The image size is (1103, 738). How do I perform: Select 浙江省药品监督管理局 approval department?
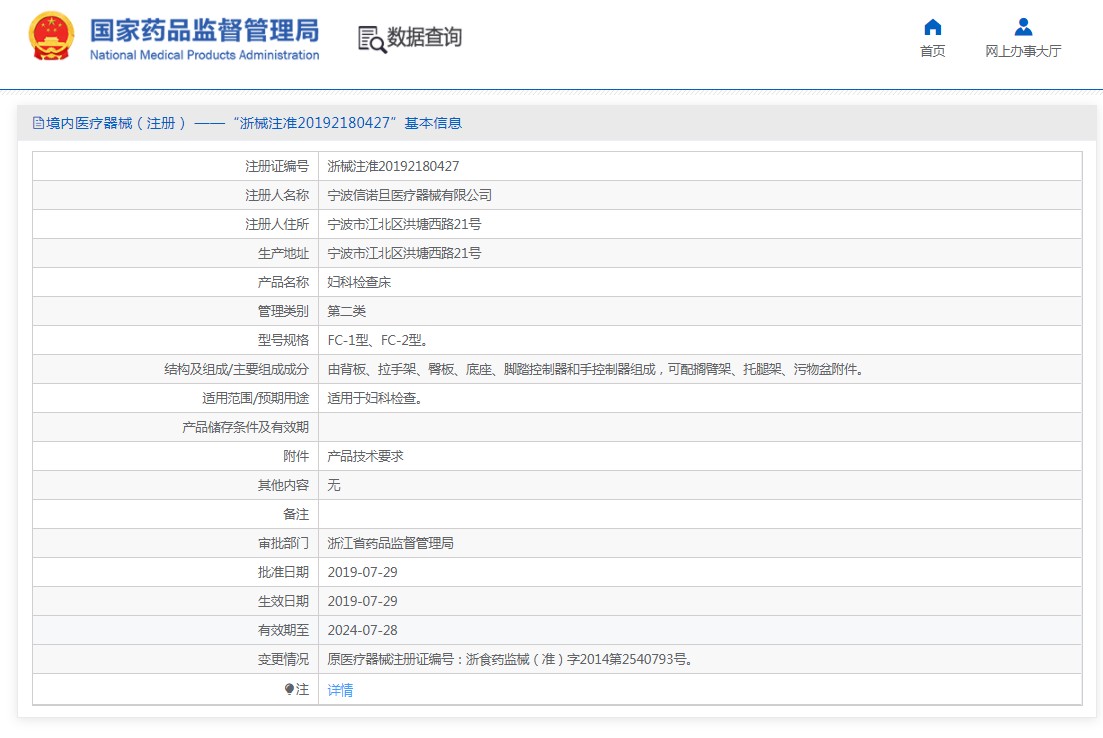click(390, 543)
